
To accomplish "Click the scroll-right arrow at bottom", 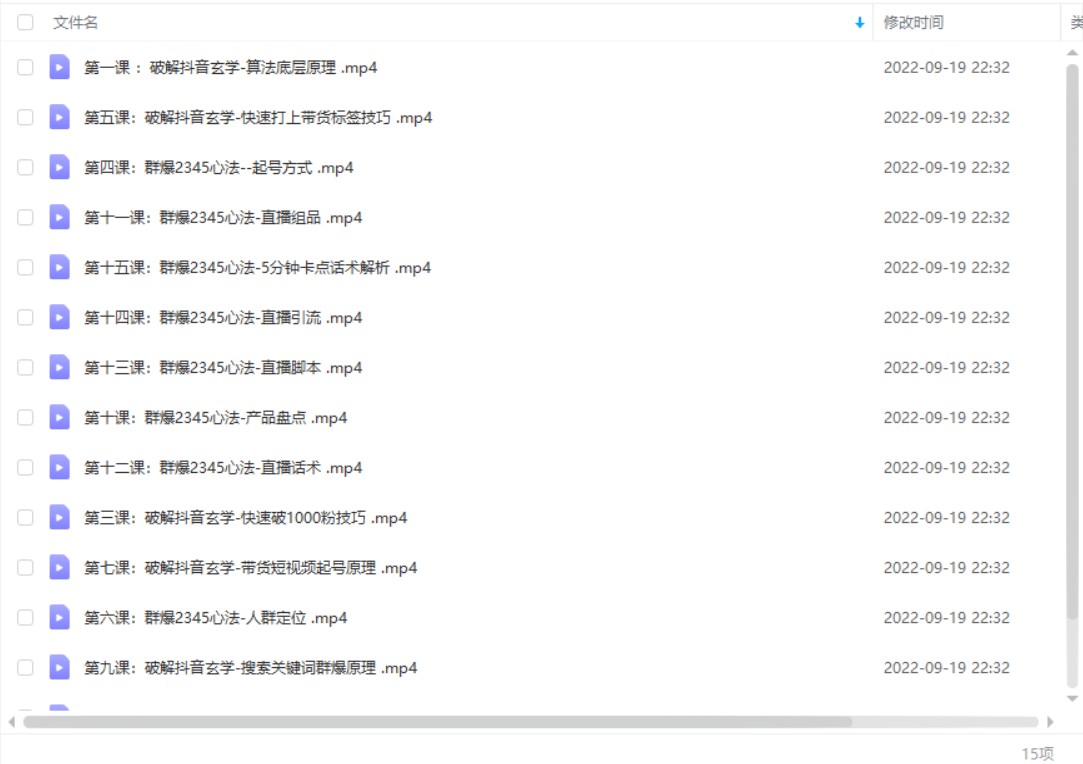I will pos(1050,722).
